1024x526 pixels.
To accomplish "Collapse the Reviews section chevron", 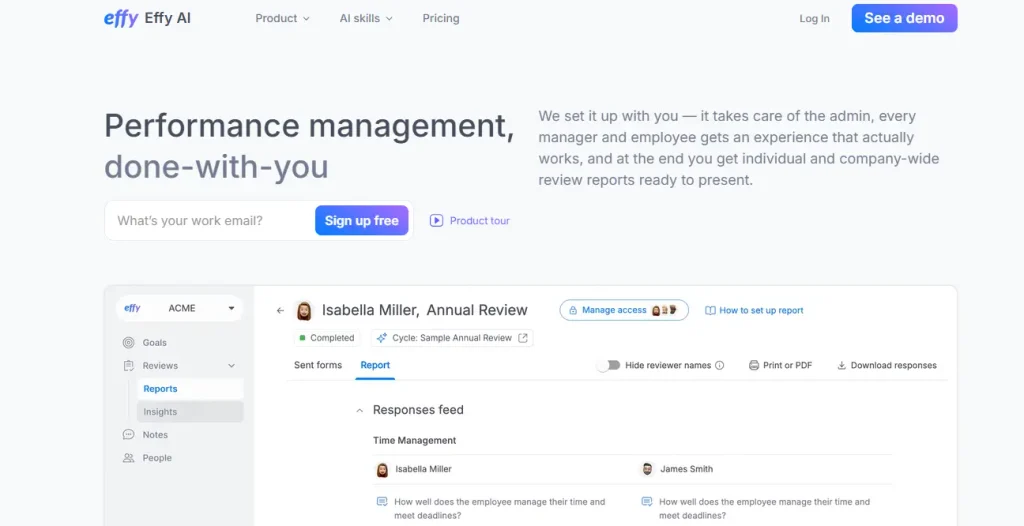I will point(231,366).
